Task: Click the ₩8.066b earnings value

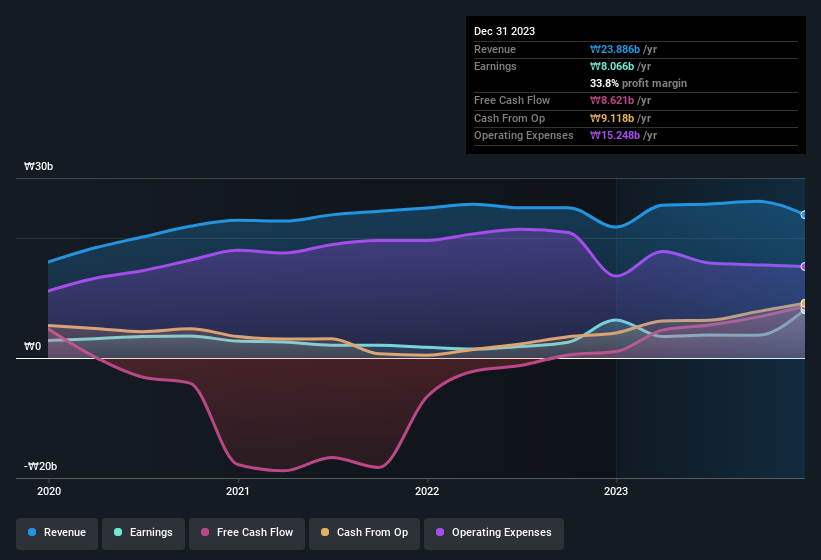Action: [612, 66]
